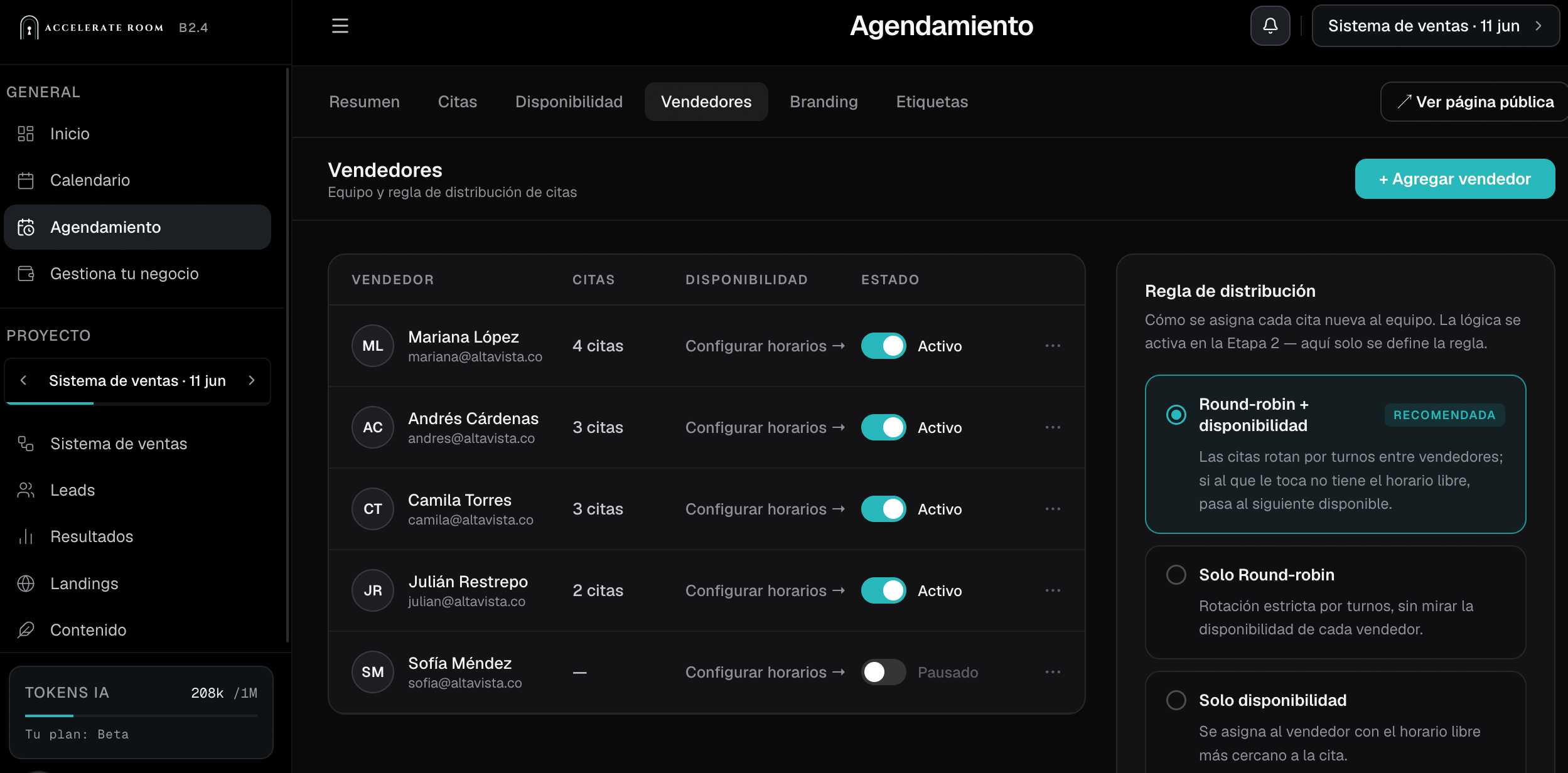The image size is (1568, 773).
Task: Open the notifications bell
Action: (1270, 26)
